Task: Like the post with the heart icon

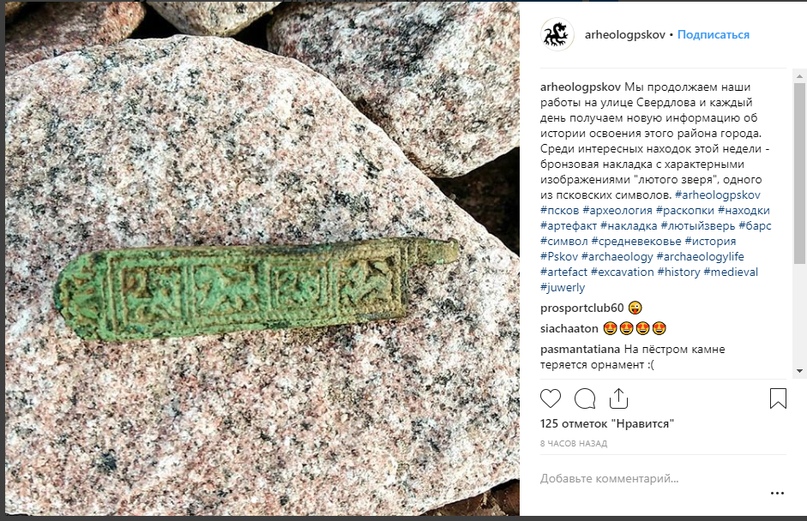Action: tap(550, 398)
